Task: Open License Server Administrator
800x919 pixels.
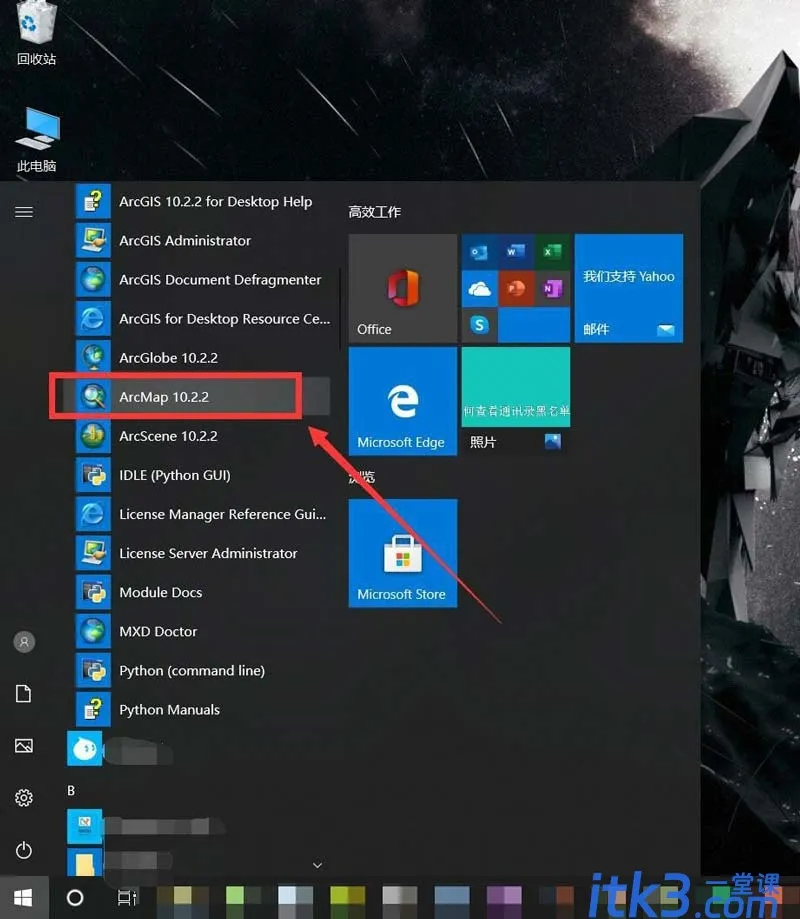Action: pyautogui.click(x=202, y=553)
